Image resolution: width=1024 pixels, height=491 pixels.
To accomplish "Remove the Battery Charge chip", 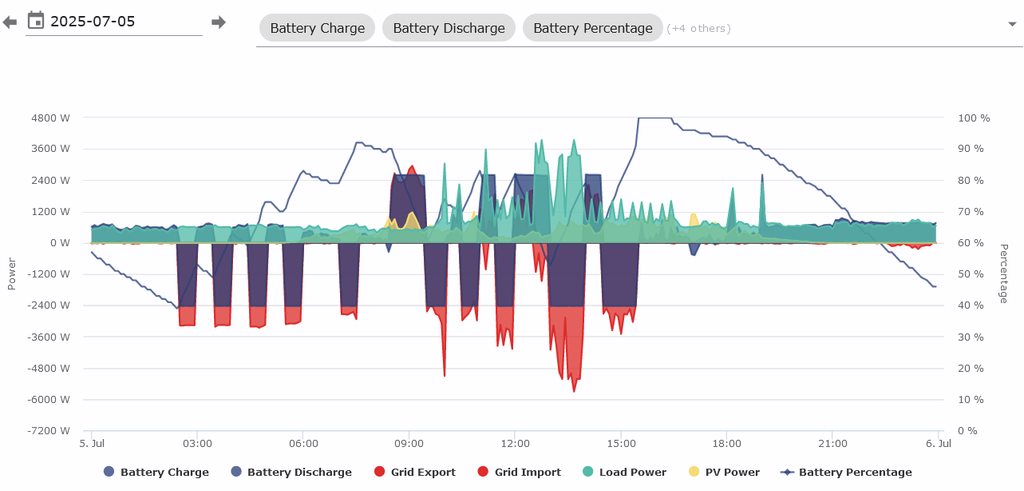I will [x=318, y=28].
